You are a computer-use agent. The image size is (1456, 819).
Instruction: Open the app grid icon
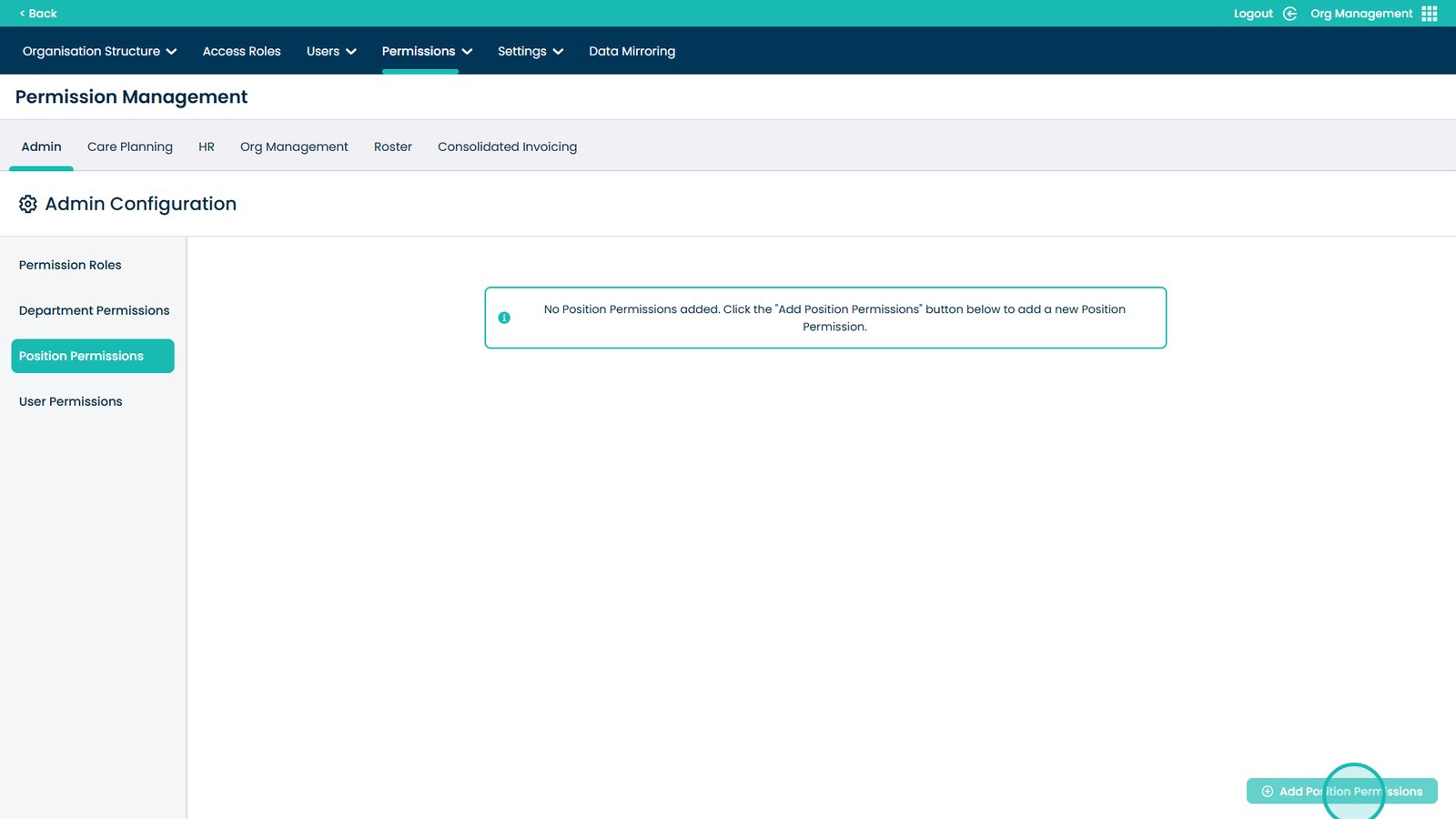pyautogui.click(x=1429, y=14)
